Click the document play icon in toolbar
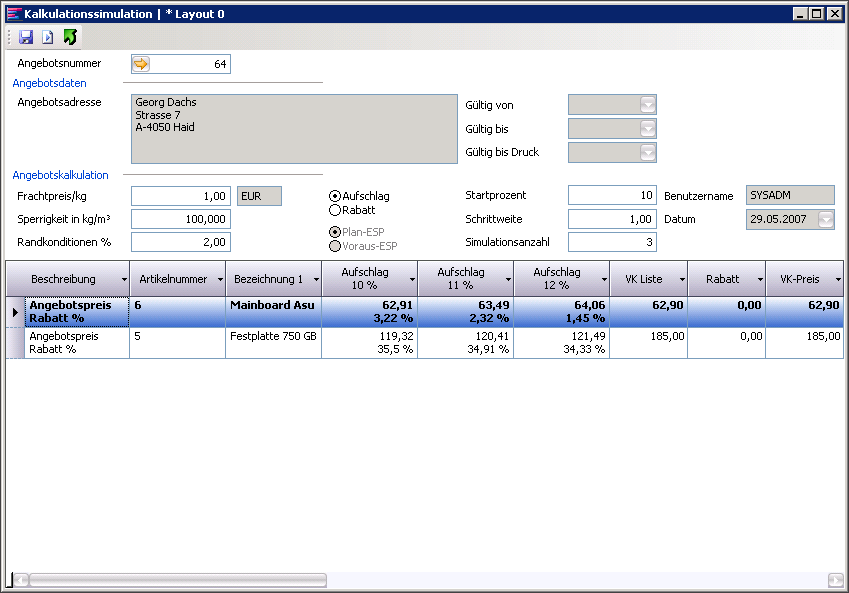 click(47, 37)
